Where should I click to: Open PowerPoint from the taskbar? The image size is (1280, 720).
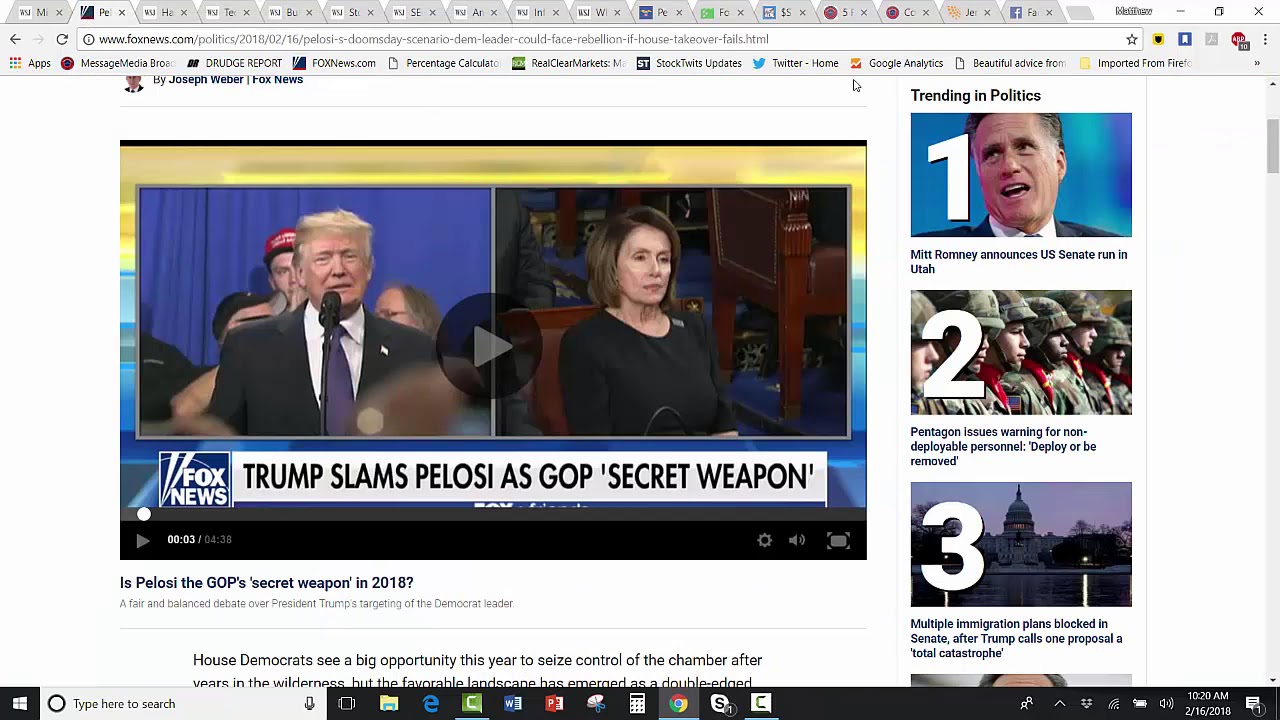(x=554, y=704)
